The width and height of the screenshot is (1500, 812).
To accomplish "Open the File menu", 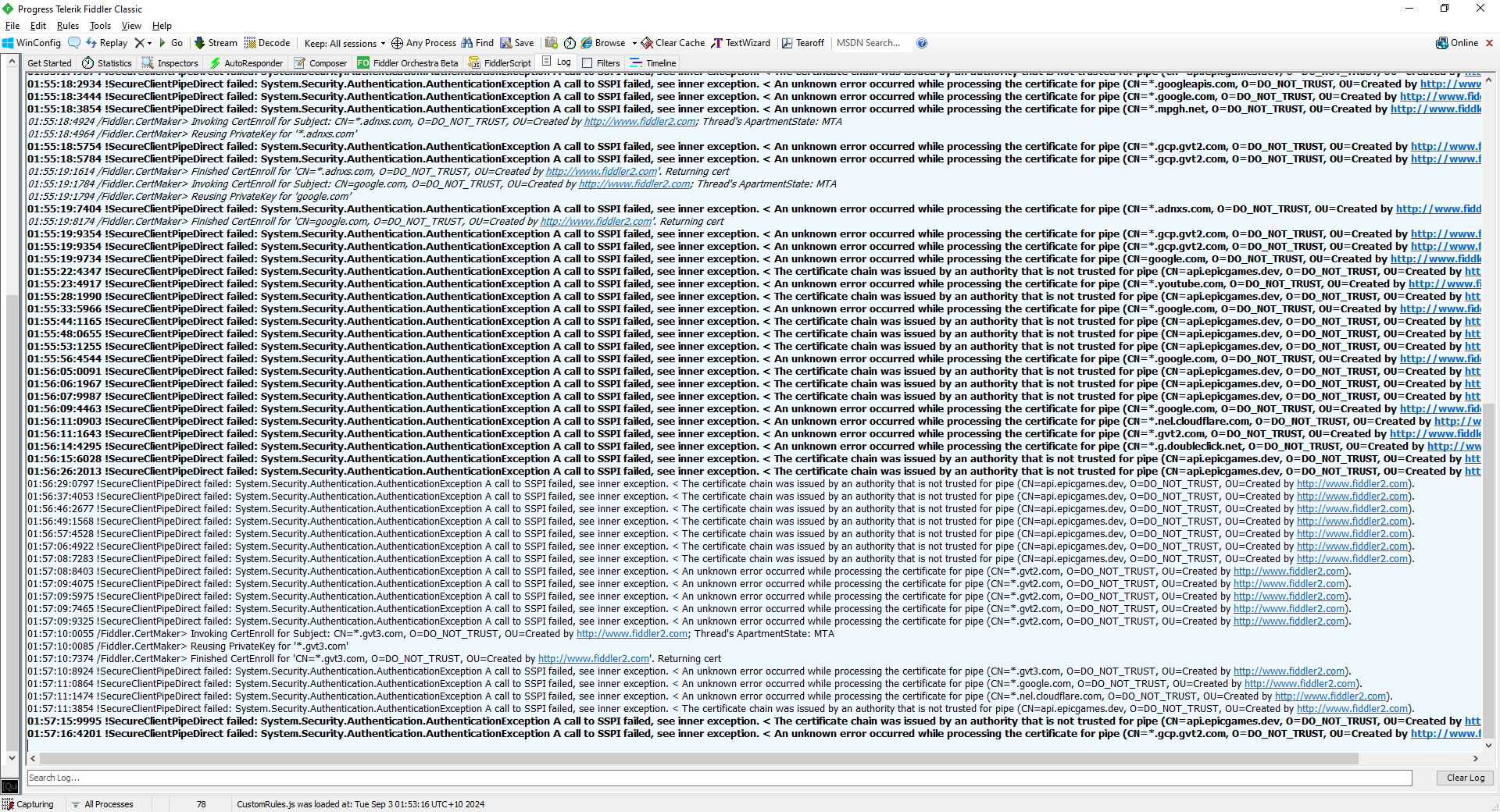I will coord(12,26).
